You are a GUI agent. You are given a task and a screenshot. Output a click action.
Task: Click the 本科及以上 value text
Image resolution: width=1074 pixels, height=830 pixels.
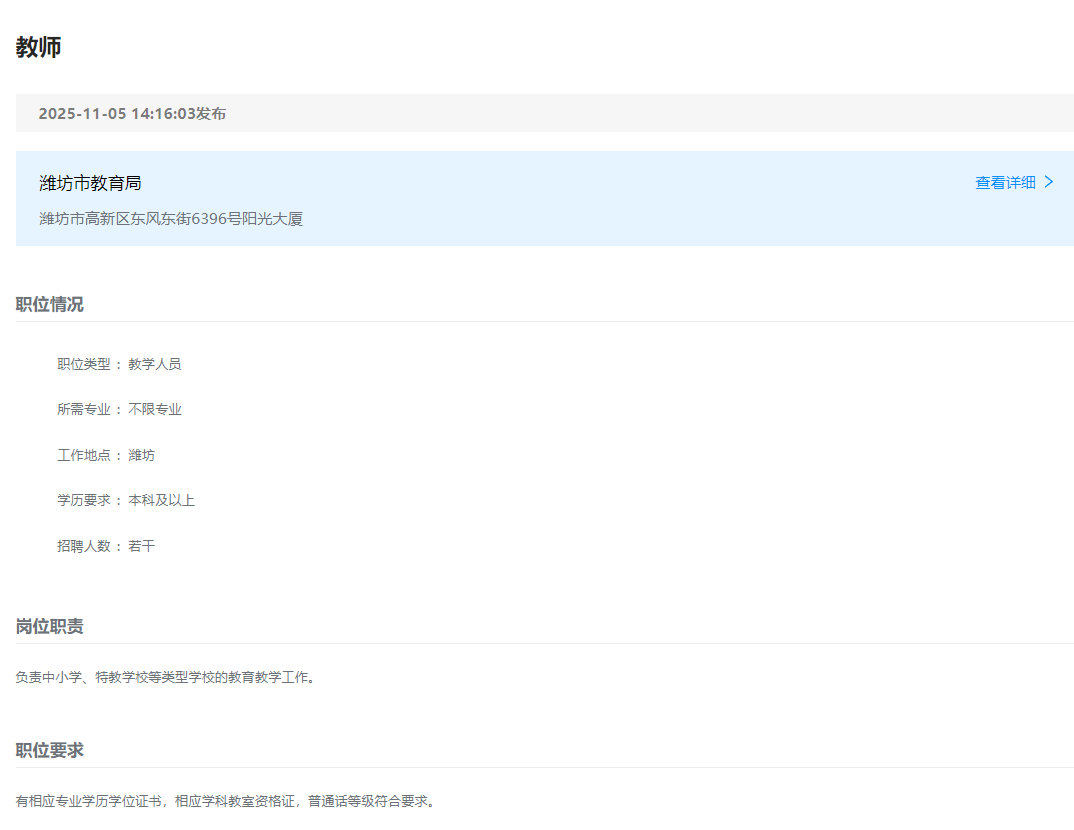pyautogui.click(x=161, y=500)
